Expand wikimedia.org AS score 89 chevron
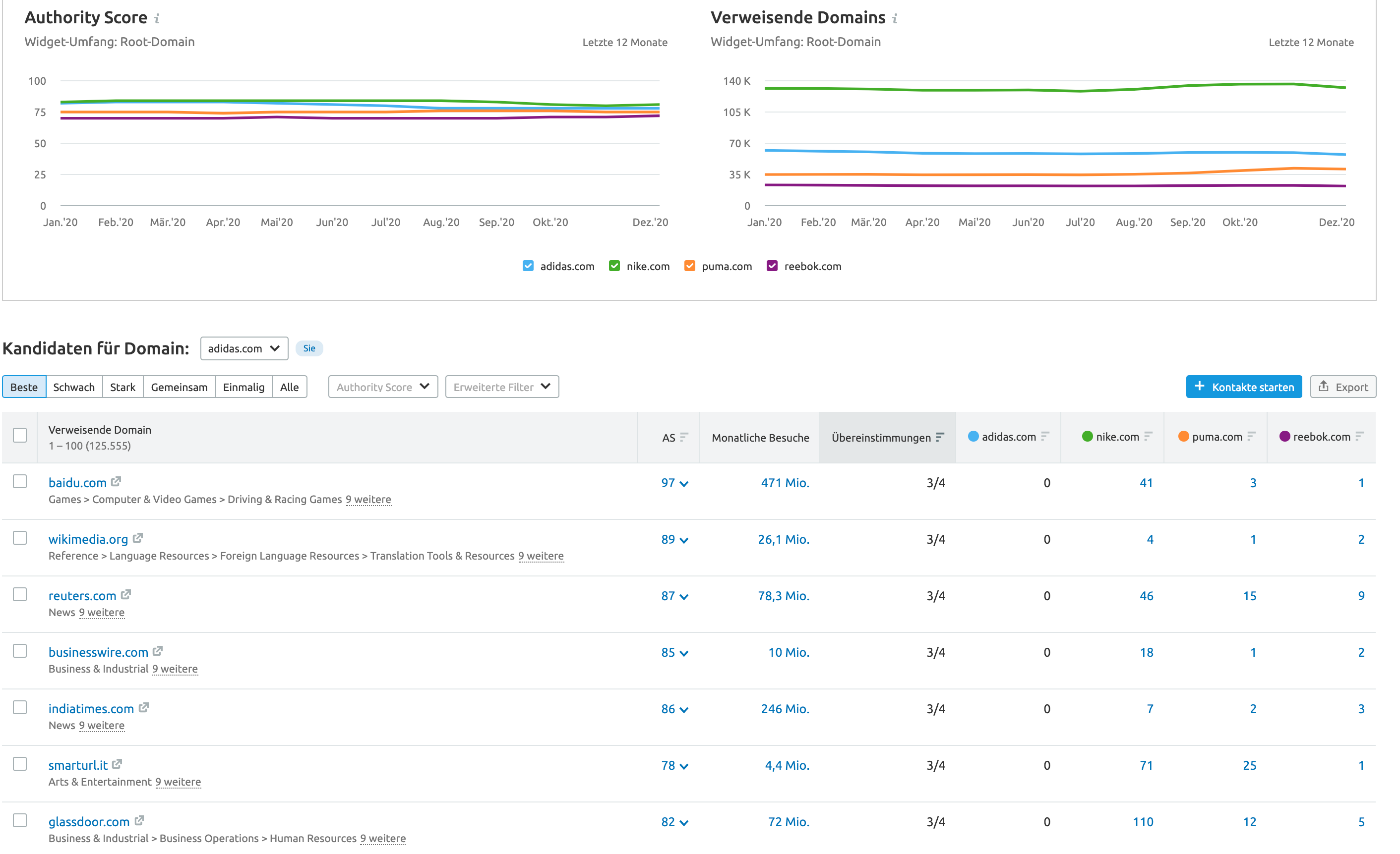Image resolution: width=1400 pixels, height=854 pixels. (x=684, y=541)
